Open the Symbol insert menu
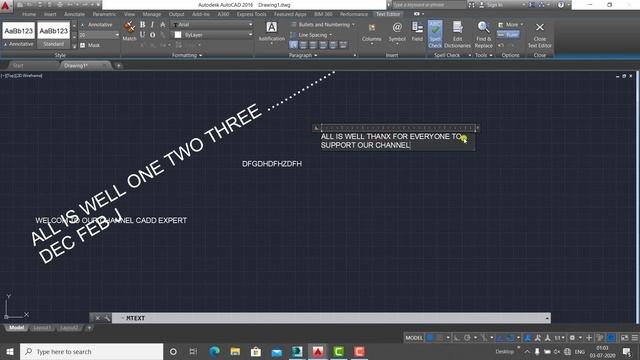This screenshot has height=360, width=640. pyautogui.click(x=397, y=33)
